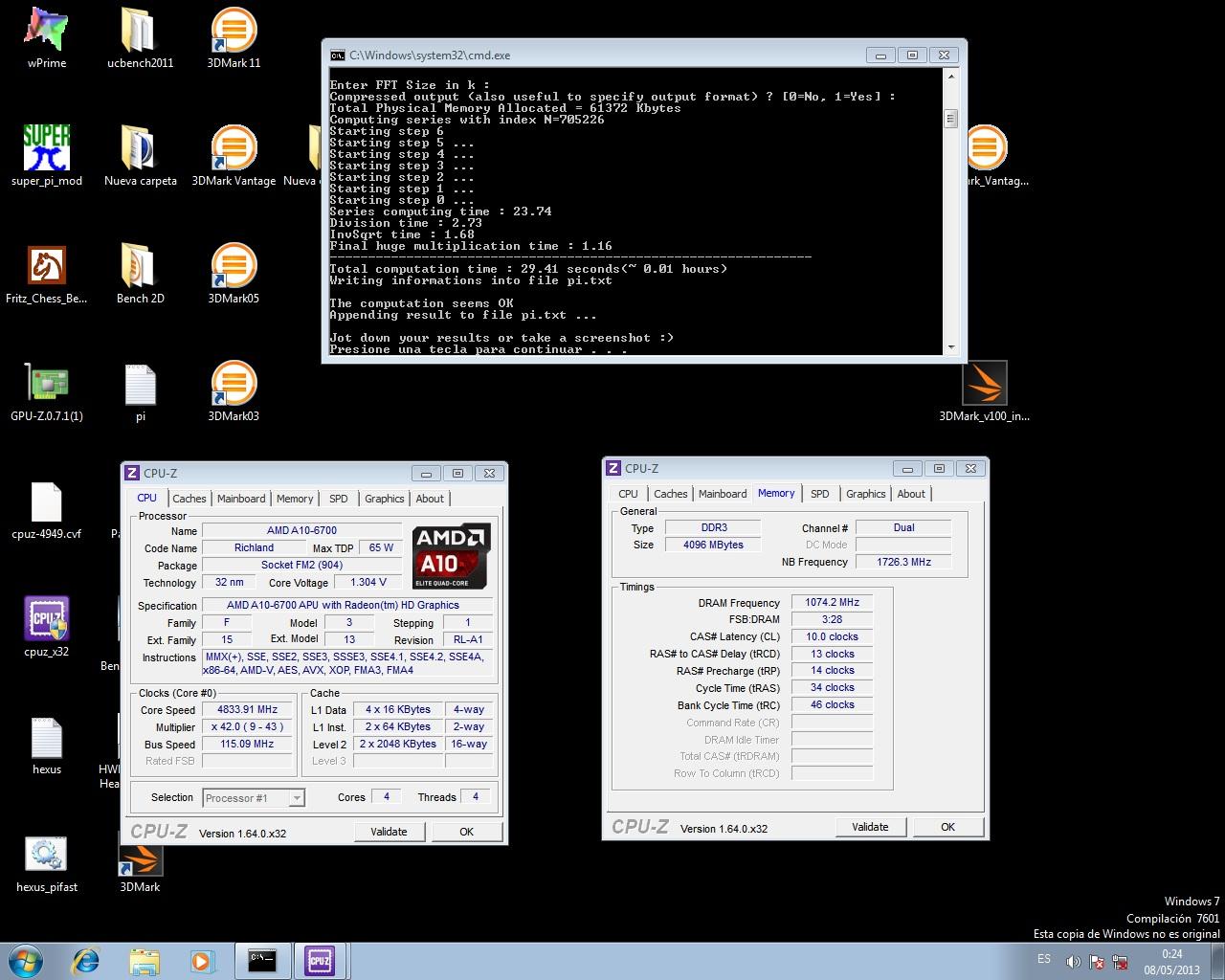Click the AMD A10 processor logo
This screenshot has height=980, width=1225.
coord(452,556)
